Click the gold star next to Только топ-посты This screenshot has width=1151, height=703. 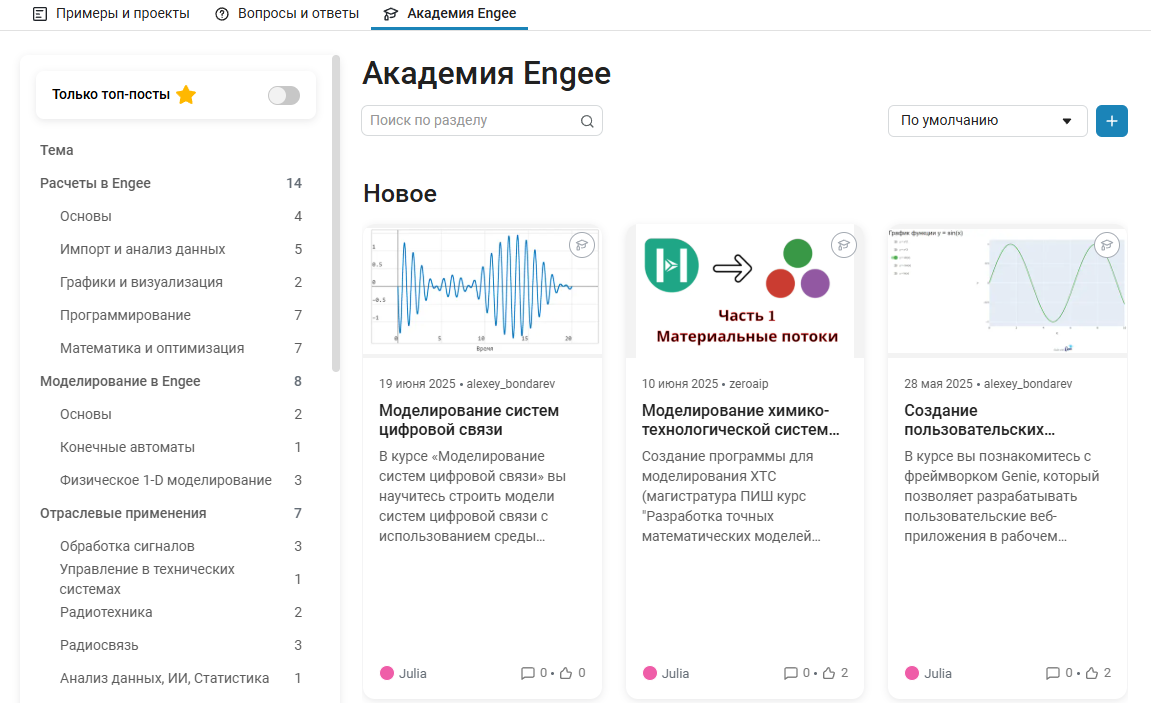tap(186, 95)
